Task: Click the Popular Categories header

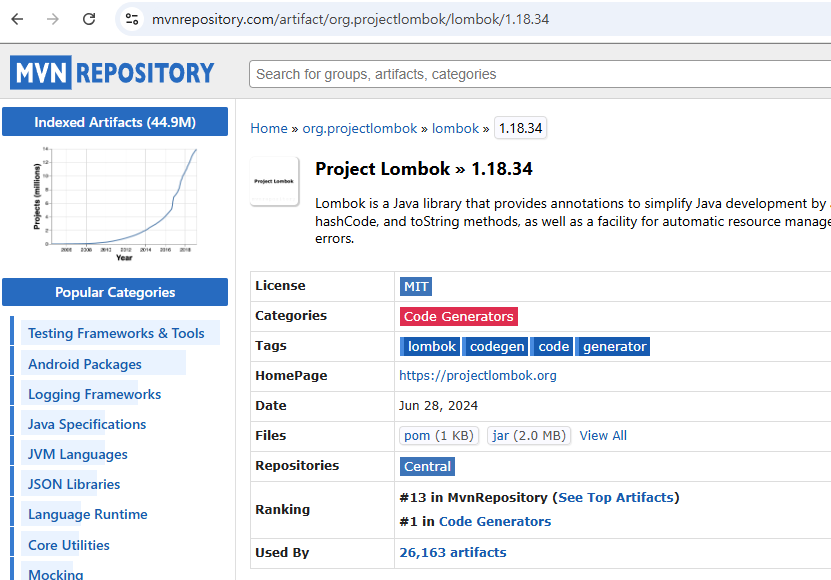Action: pos(115,292)
